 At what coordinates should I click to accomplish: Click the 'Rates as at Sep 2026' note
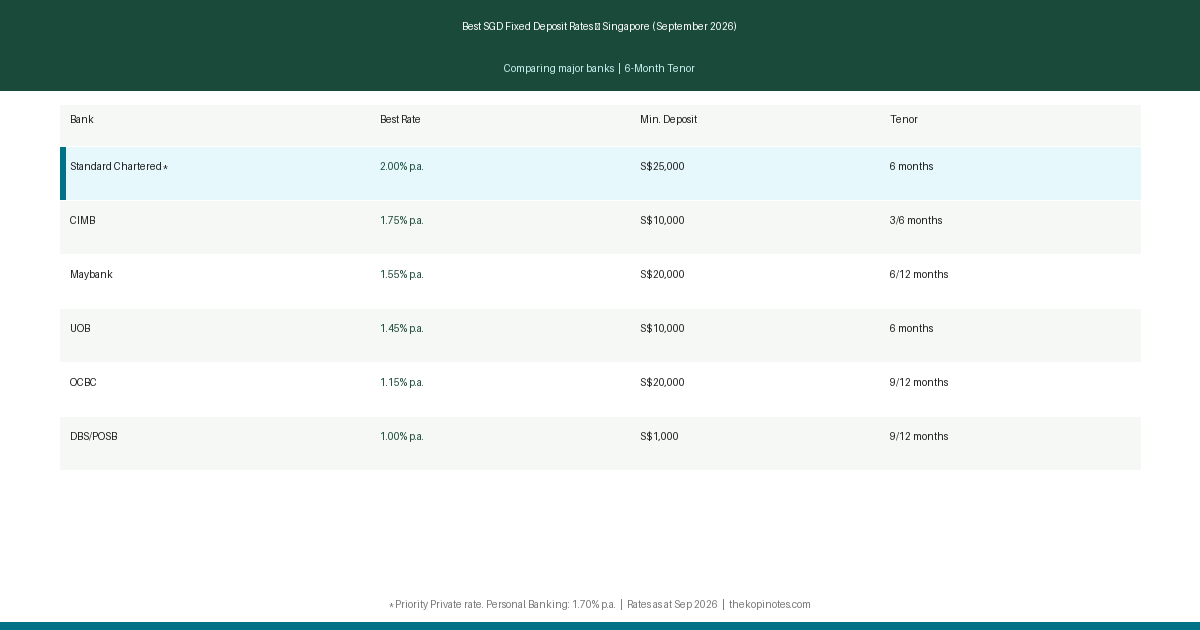tap(672, 605)
